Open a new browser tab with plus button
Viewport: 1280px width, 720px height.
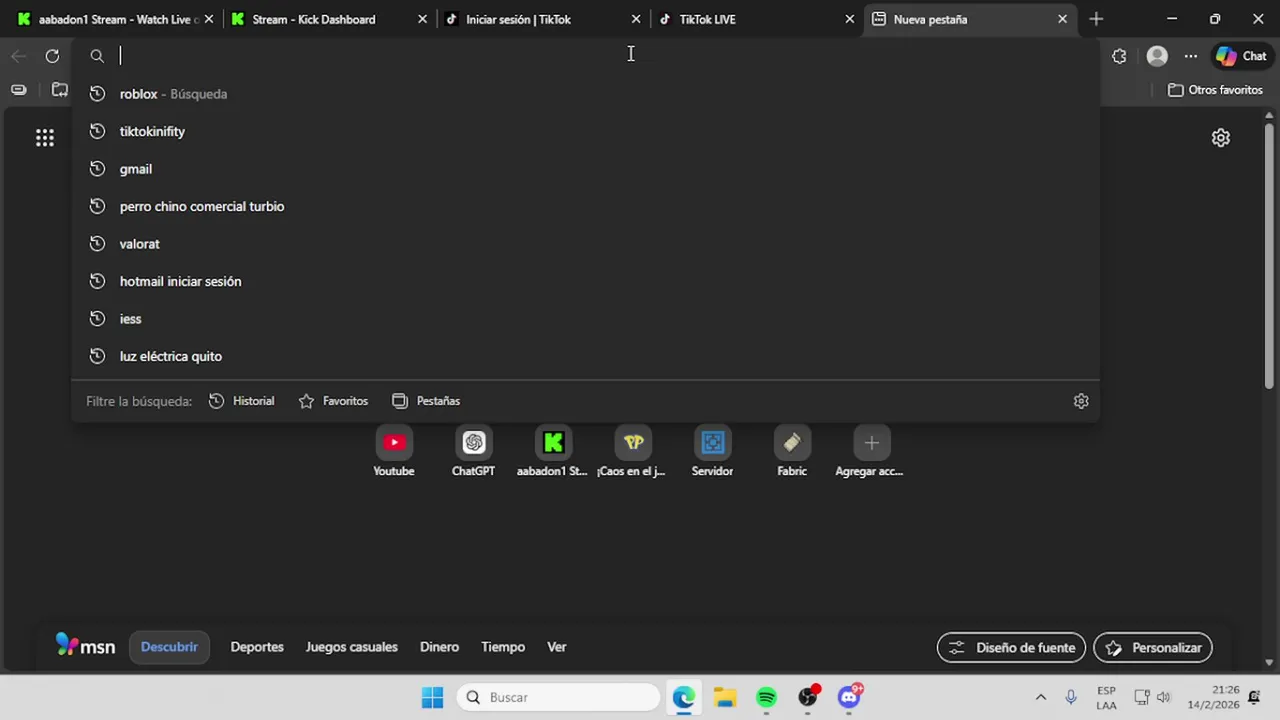pos(1096,19)
